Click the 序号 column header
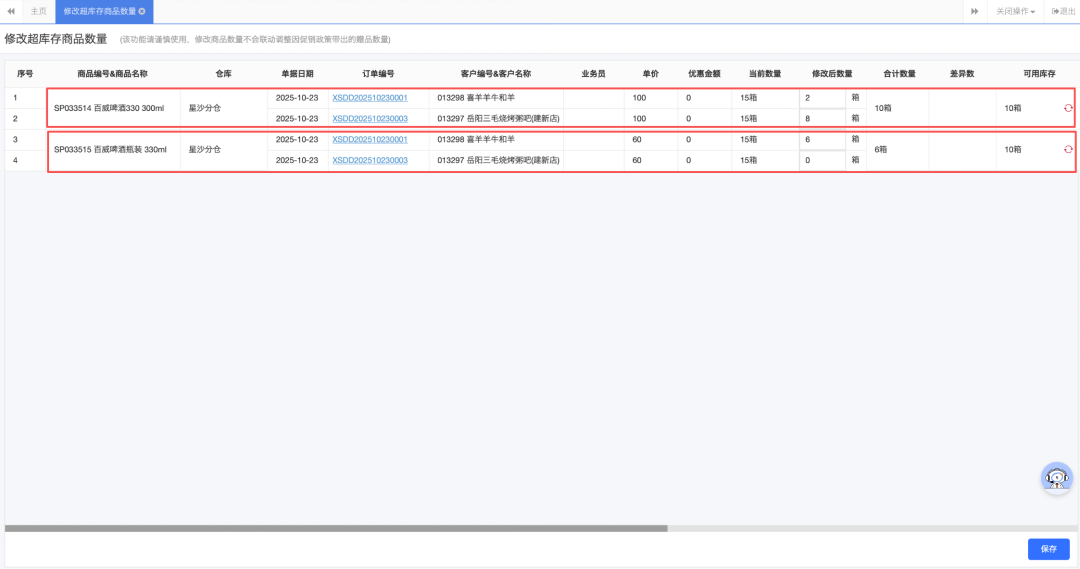Viewport: 1080px width, 569px height. [25, 74]
